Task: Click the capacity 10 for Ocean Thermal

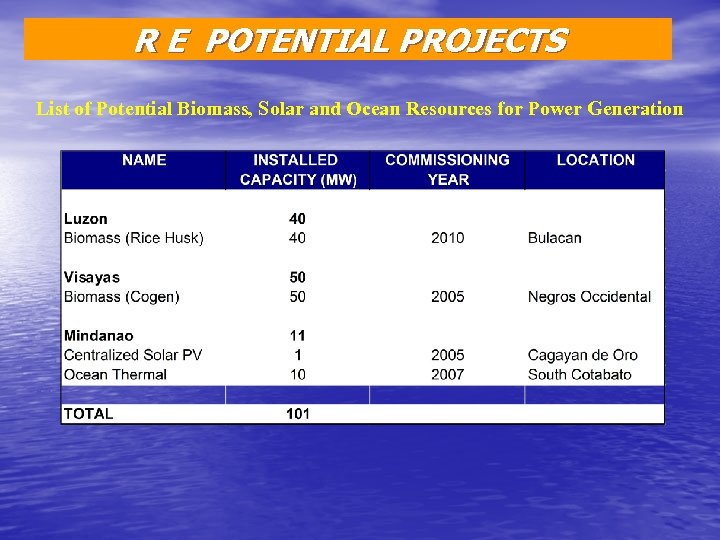Action: point(298,375)
